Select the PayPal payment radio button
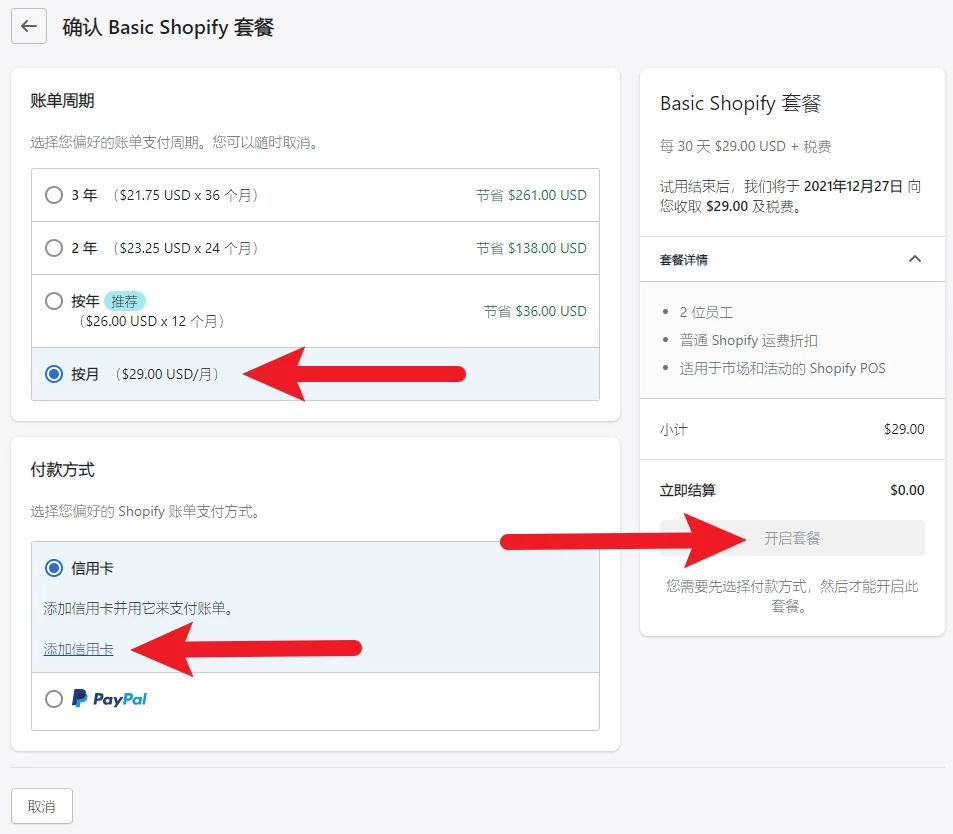The width and height of the screenshot is (953, 834). [54, 699]
